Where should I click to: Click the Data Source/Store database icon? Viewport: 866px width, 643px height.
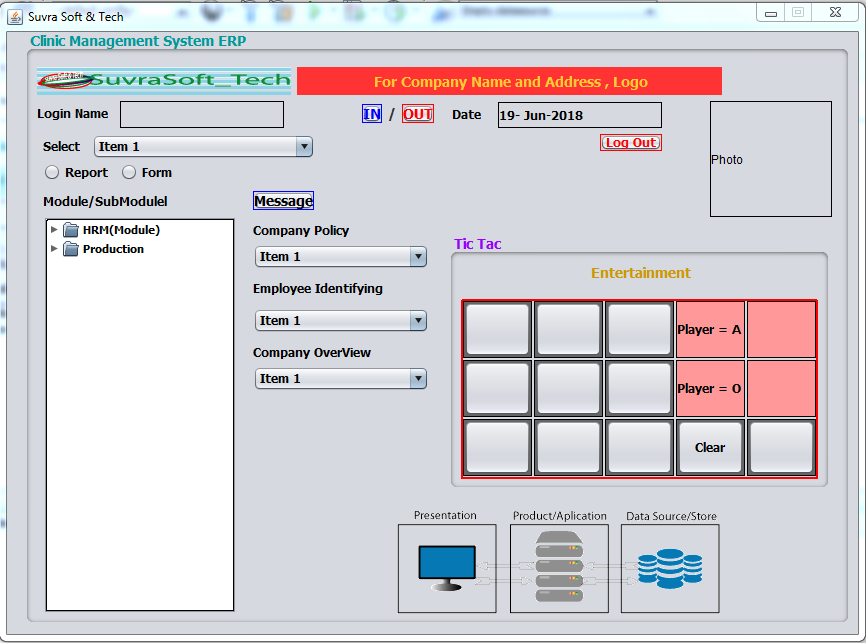click(x=669, y=568)
